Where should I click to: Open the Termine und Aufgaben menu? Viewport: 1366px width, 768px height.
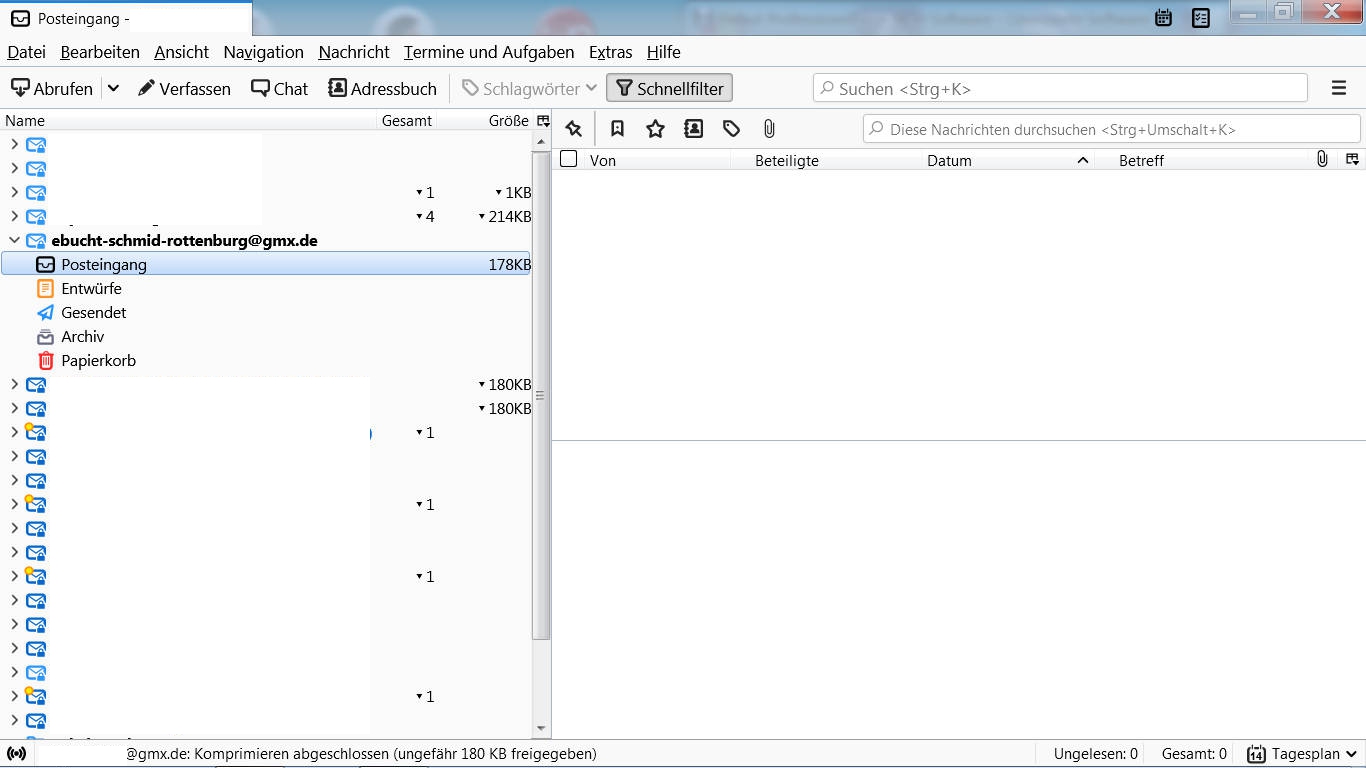489,52
